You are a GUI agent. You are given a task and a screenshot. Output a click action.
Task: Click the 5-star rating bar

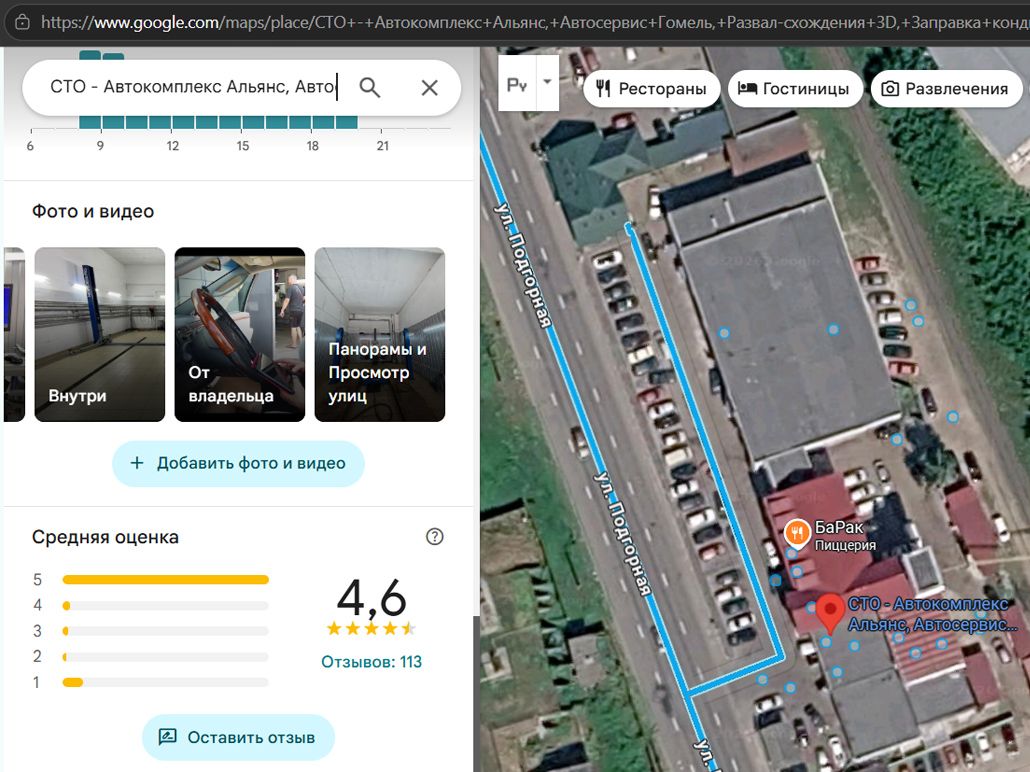[x=166, y=579]
